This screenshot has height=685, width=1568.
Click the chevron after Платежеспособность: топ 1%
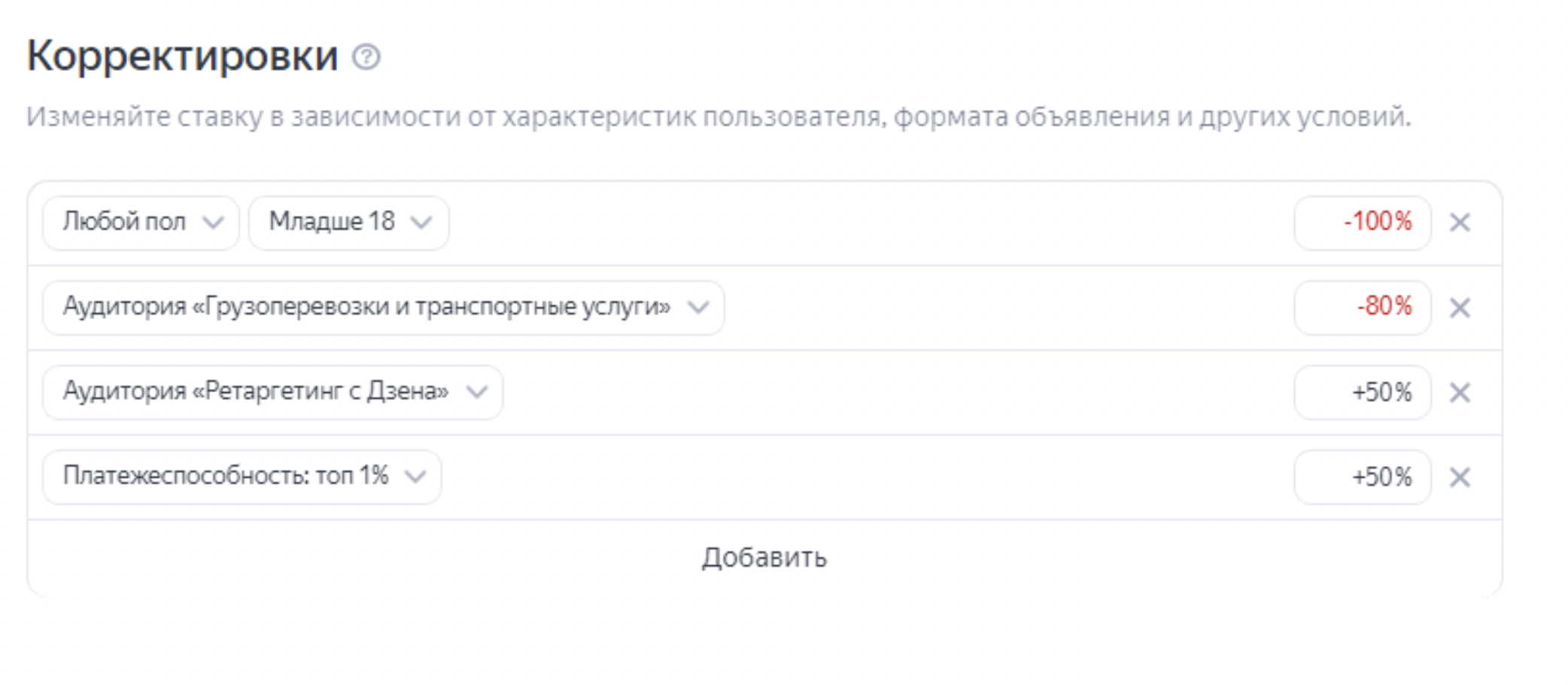point(415,476)
